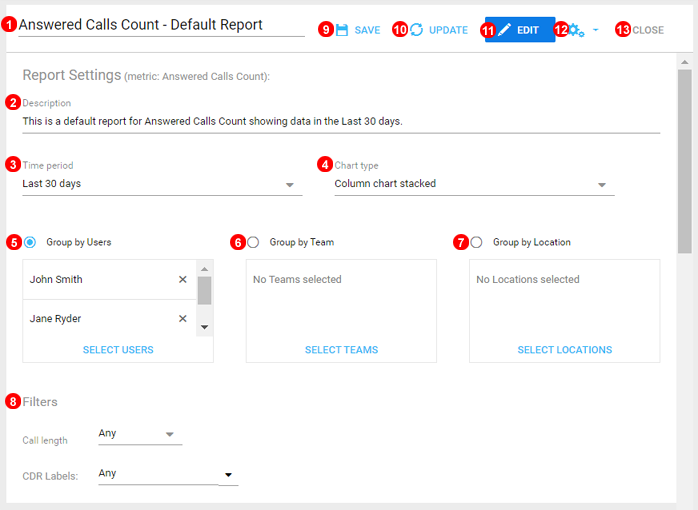
Task: Click the EDIT button label
Action: tap(528, 30)
